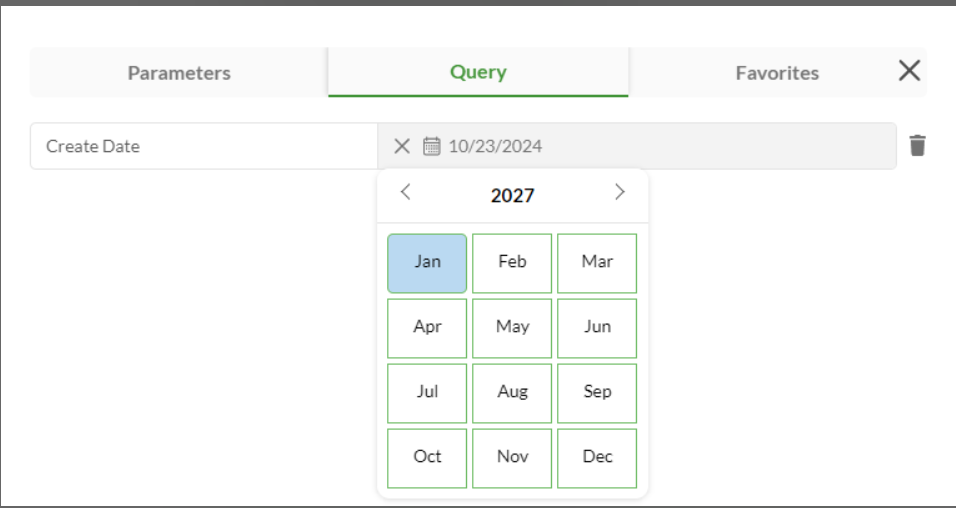Viewport: 956px width, 508px height.
Task: Choose Feb month
Action: [x=512, y=262]
